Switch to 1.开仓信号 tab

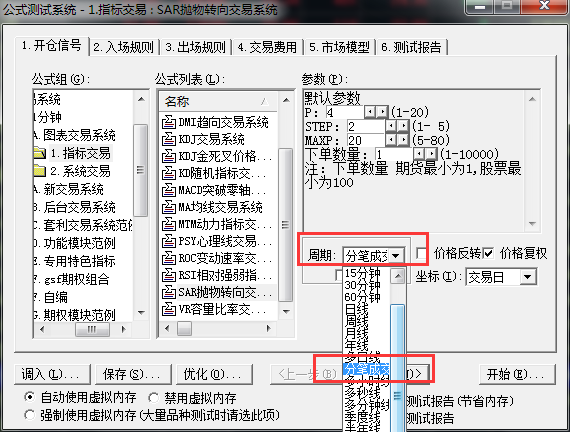(x=51, y=46)
